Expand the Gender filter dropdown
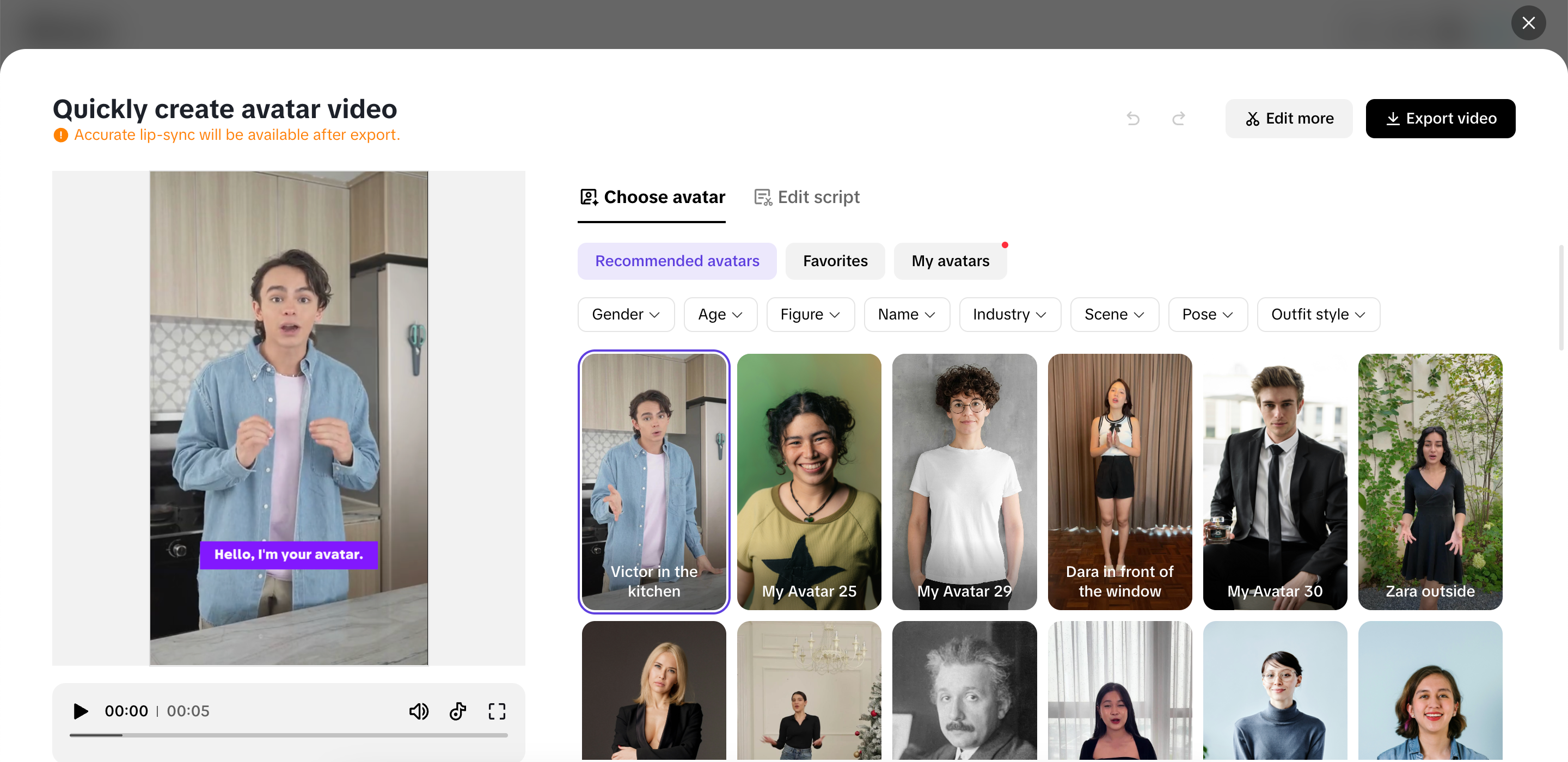Screen dimensions: 1568x762 [625, 315]
